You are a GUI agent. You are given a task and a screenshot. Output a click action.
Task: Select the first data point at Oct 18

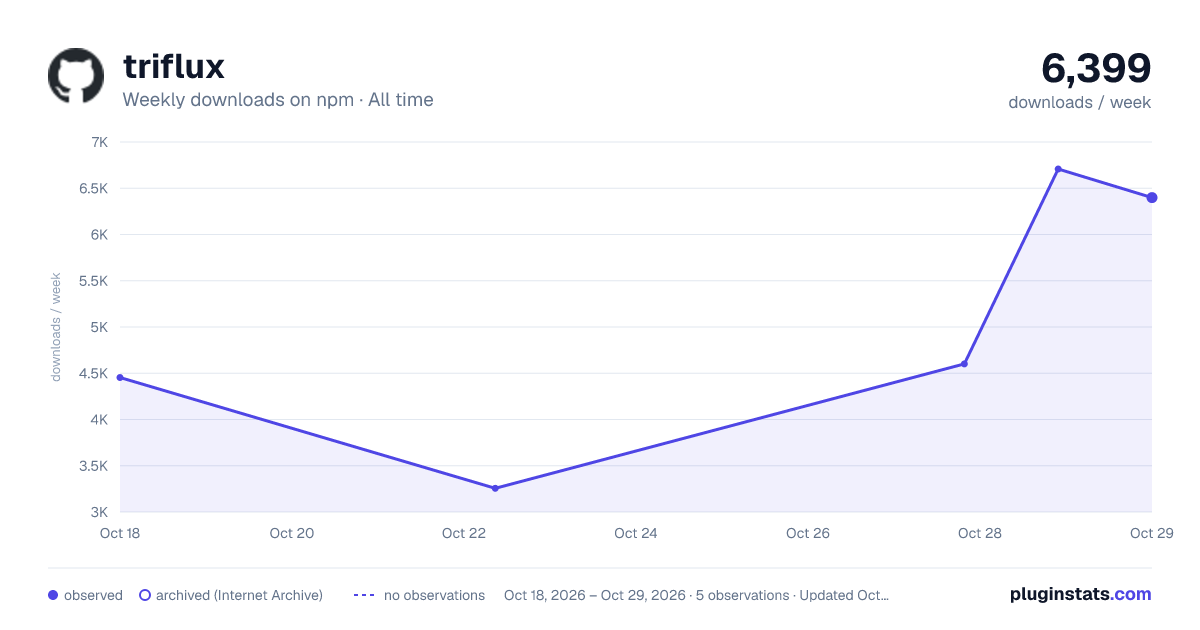[x=120, y=377]
